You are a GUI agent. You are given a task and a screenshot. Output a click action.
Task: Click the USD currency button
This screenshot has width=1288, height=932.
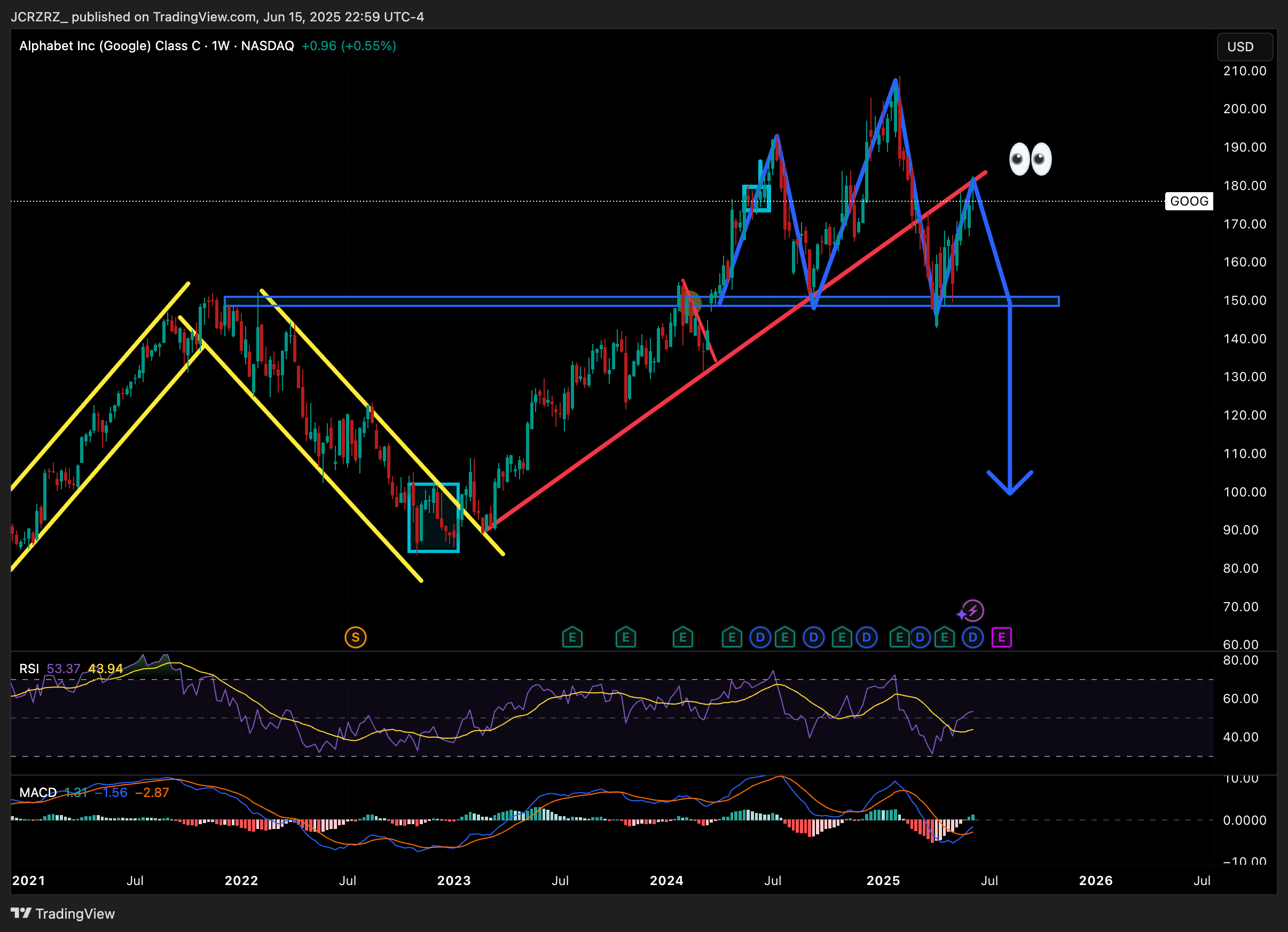pos(1244,46)
